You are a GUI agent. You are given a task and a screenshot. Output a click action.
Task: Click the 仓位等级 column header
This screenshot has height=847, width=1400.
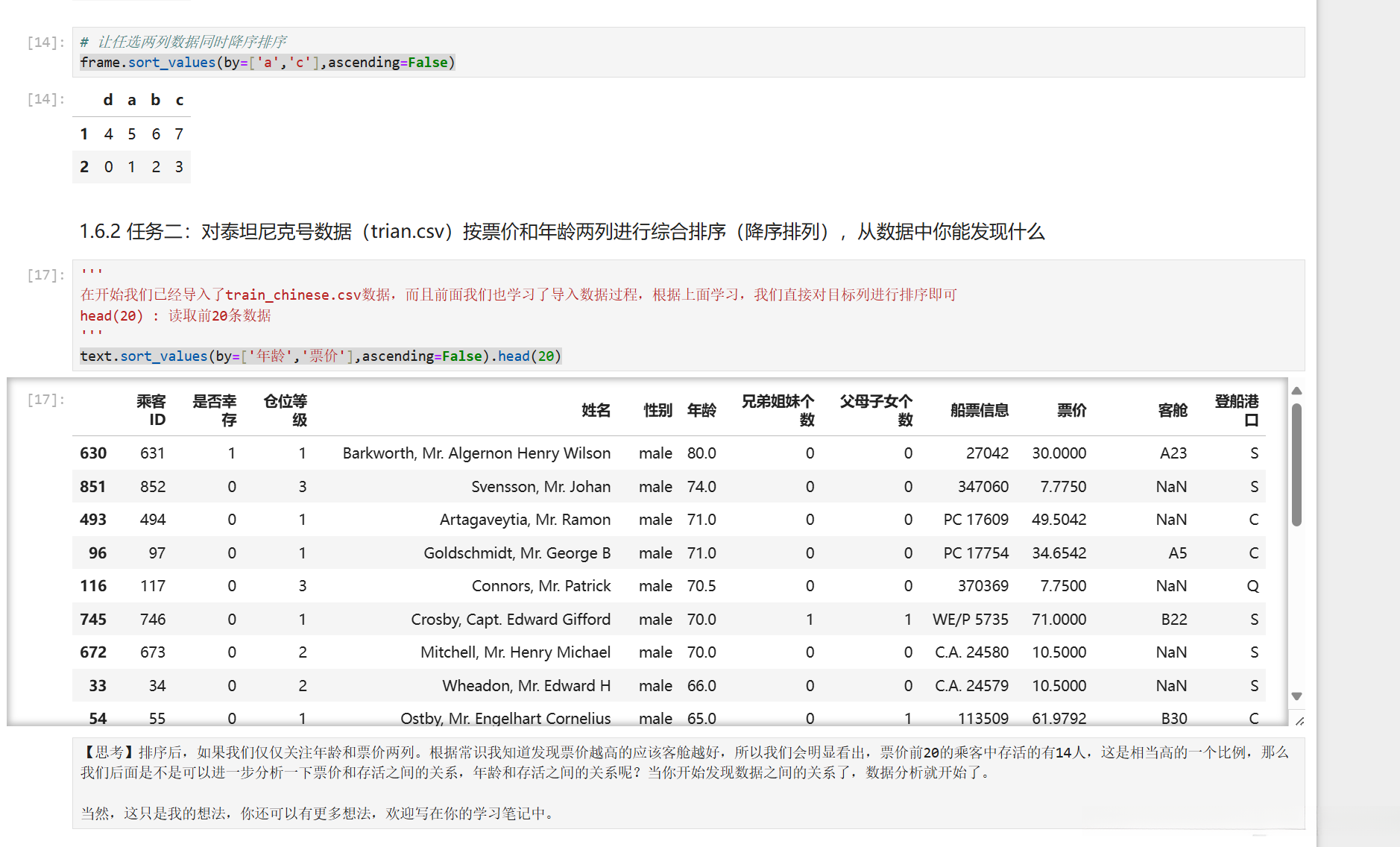[x=286, y=411]
